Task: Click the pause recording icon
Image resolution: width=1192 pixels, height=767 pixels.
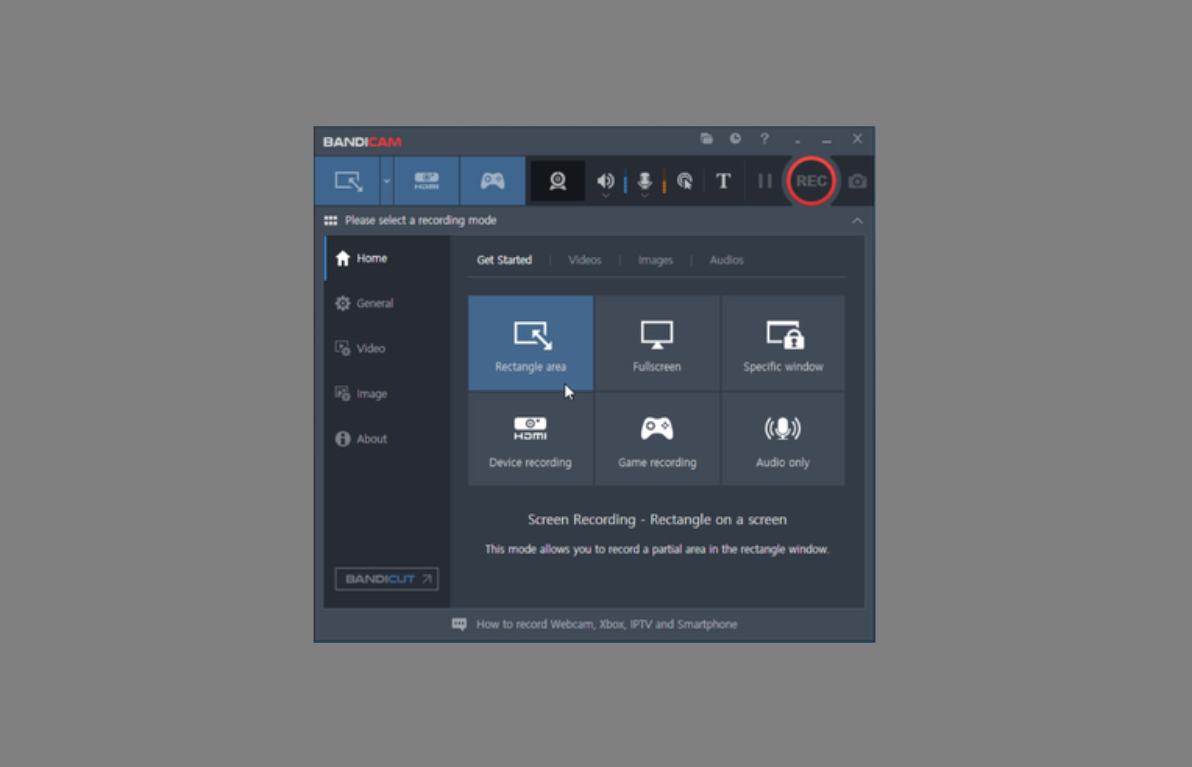Action: [x=765, y=181]
